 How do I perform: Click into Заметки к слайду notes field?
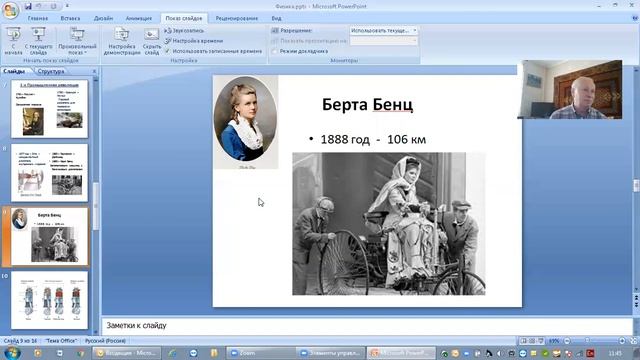click(367, 326)
